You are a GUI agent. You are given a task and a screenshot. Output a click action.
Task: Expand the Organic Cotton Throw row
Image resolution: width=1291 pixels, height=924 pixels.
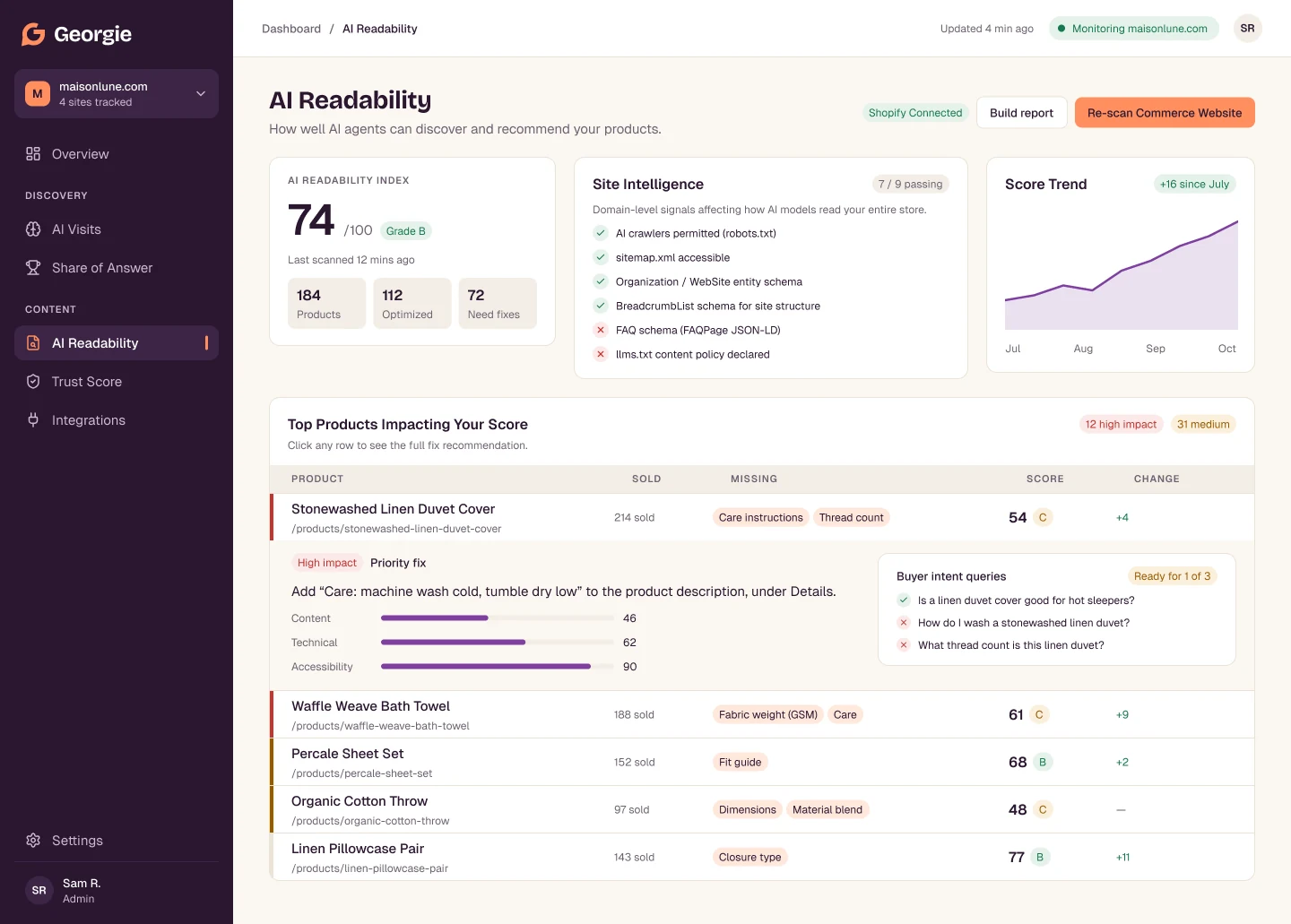762,809
